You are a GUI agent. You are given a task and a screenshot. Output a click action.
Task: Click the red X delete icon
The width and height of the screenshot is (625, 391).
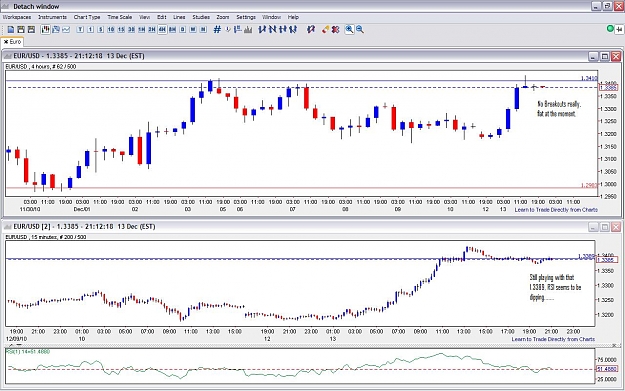[x=336, y=29]
